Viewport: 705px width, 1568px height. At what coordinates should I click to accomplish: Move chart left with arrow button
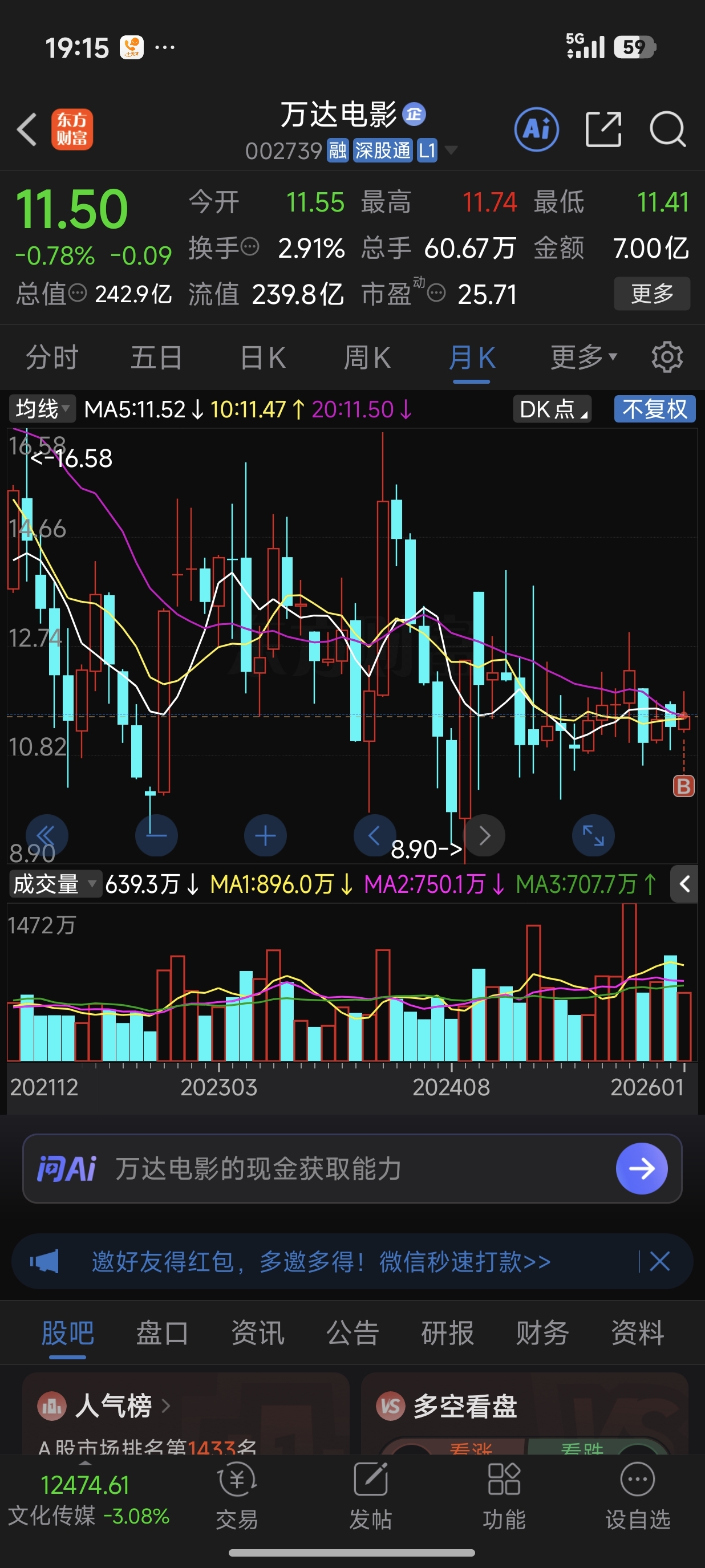coord(375,835)
